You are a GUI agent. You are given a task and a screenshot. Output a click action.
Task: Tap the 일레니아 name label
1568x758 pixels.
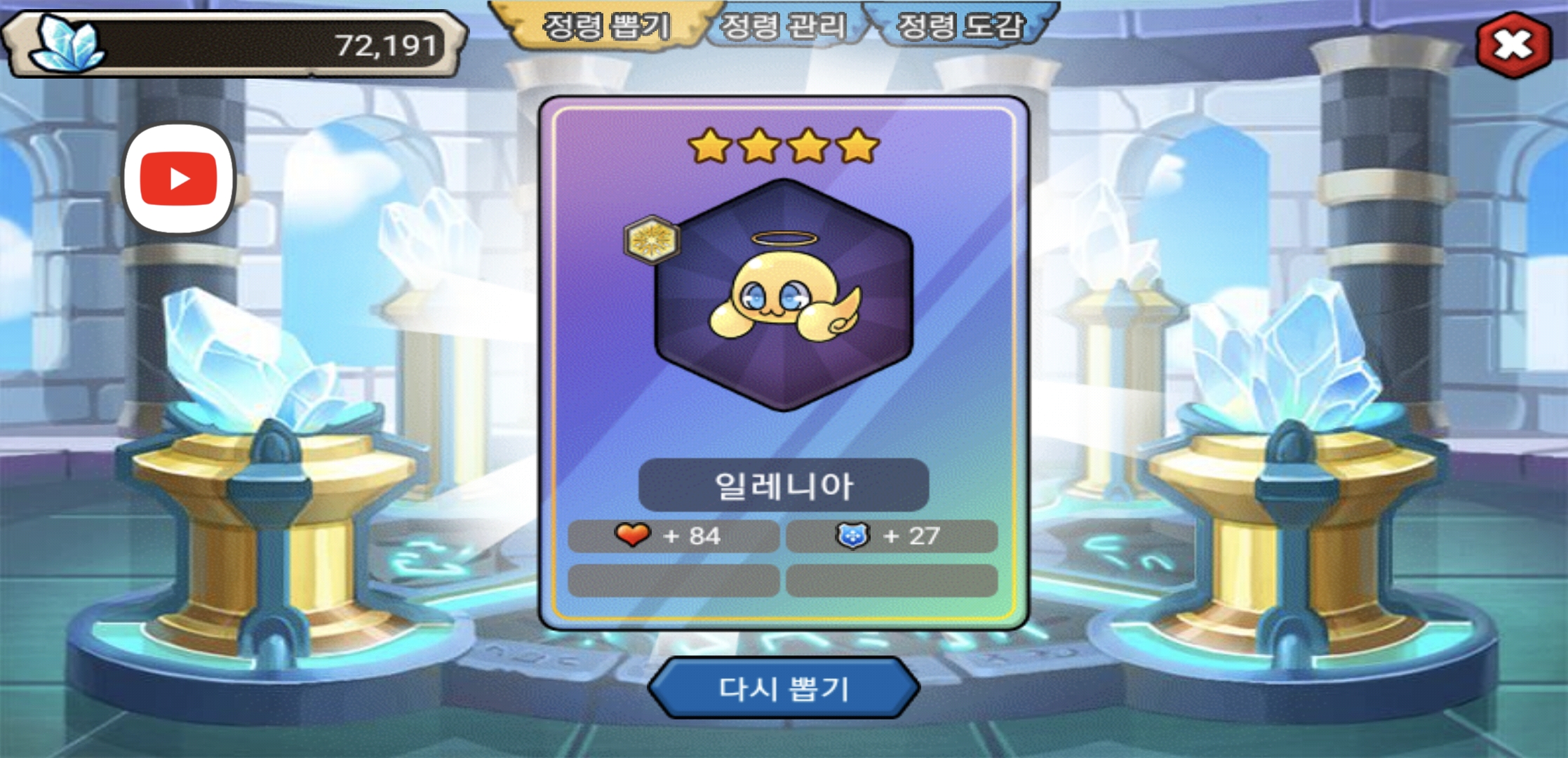[784, 485]
